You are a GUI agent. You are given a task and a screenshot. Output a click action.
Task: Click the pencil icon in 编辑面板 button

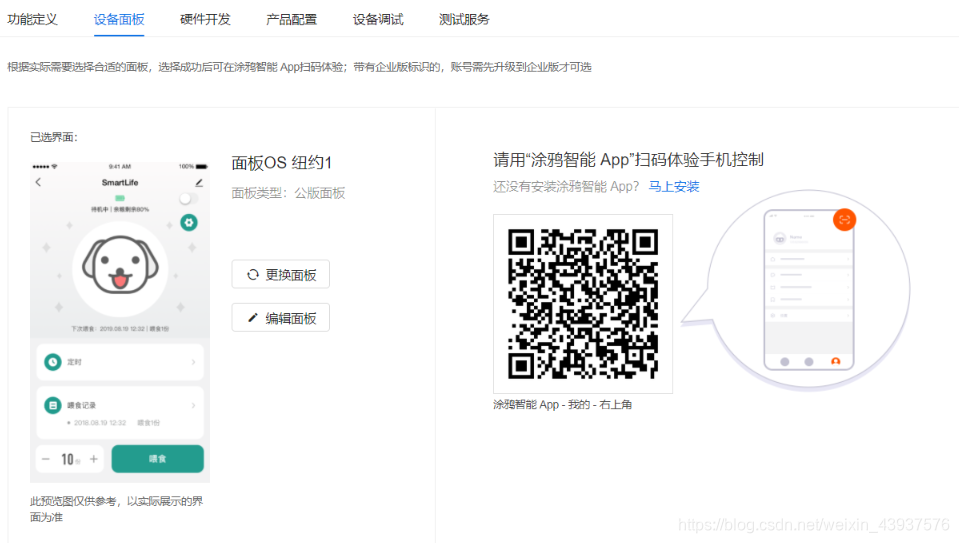coord(253,318)
